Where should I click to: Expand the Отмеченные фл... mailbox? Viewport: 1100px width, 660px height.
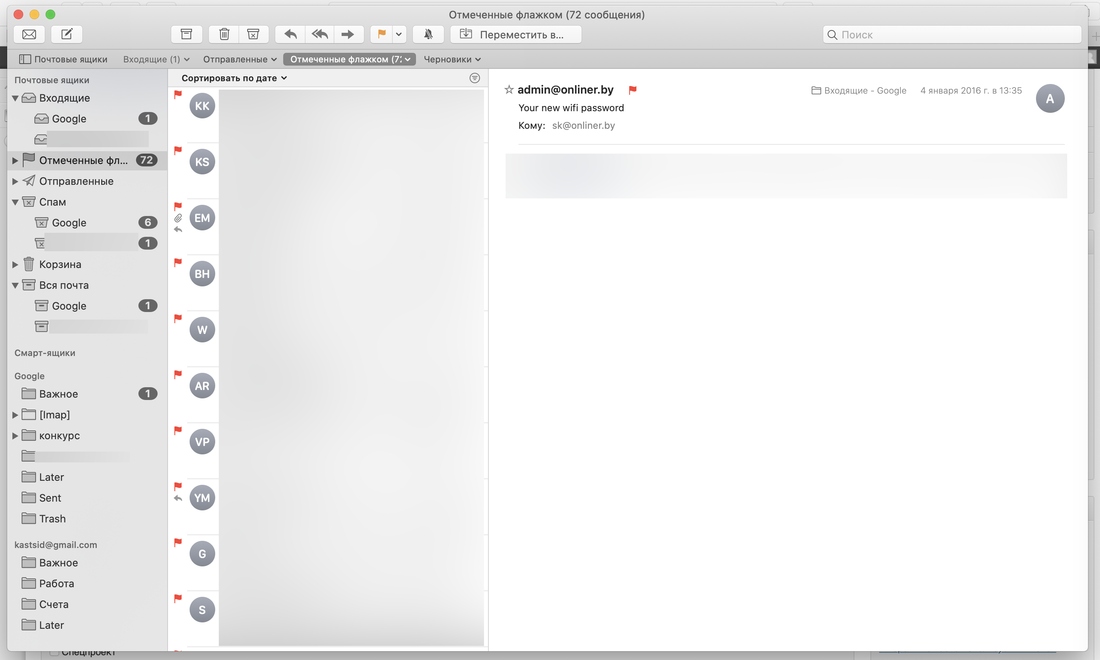coord(15,161)
